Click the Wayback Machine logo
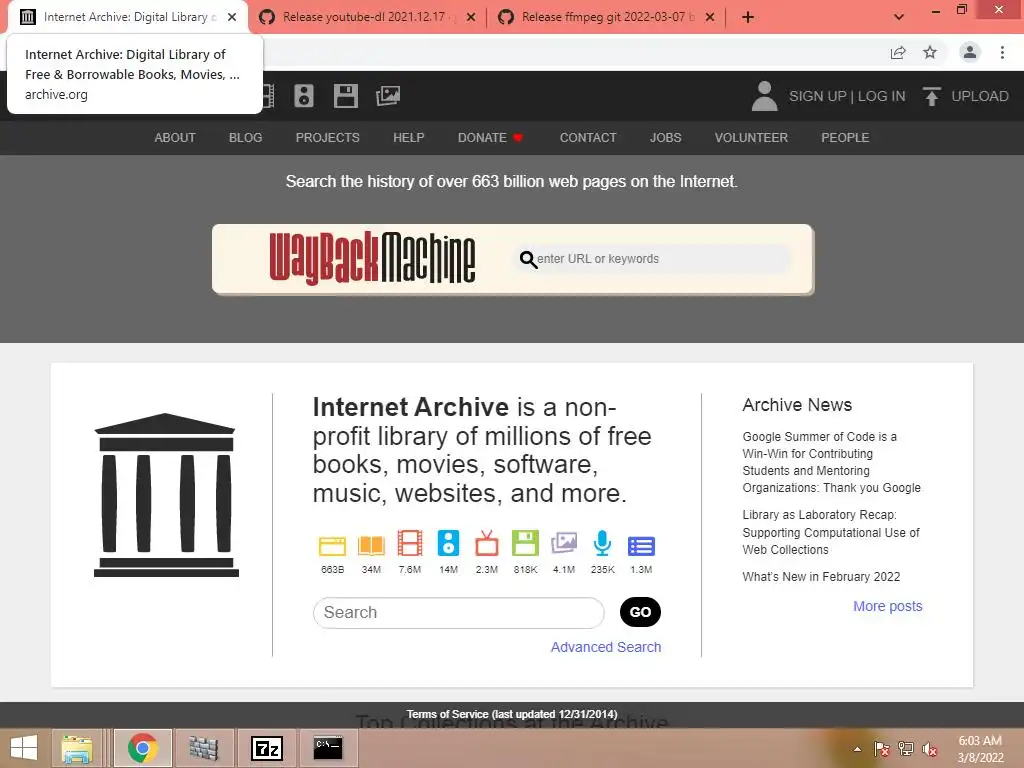This screenshot has width=1024, height=768. (372, 258)
